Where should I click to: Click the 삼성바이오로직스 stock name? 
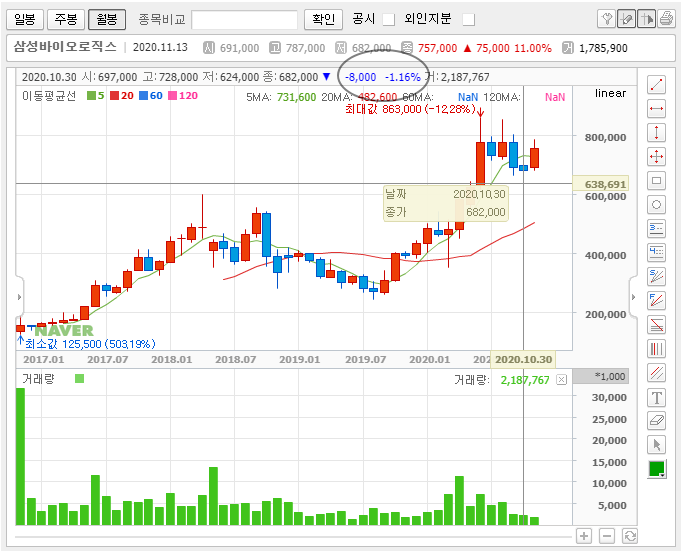(x=65, y=47)
